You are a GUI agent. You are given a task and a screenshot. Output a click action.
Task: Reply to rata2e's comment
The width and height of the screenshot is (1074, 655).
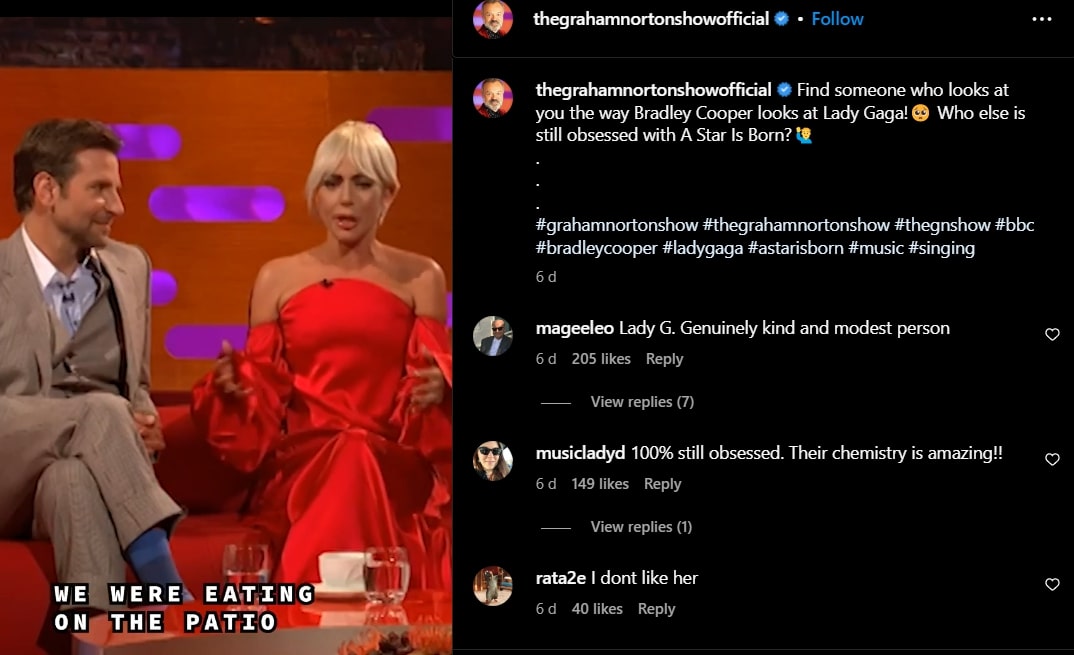656,608
